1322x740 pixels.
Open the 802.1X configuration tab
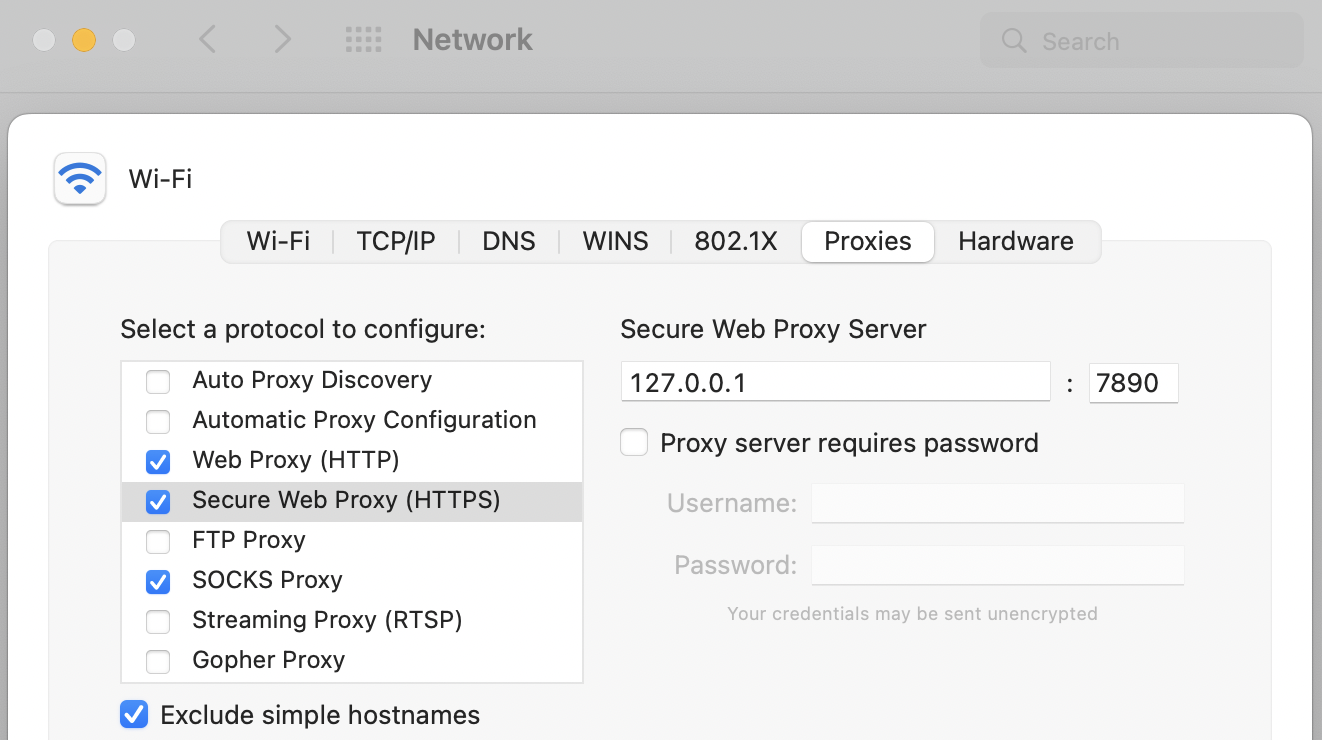[735, 241]
